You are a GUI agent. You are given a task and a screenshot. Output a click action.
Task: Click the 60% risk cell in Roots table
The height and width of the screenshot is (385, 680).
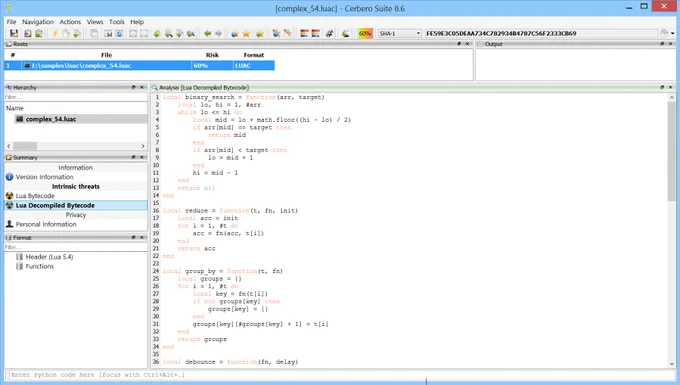coord(212,65)
